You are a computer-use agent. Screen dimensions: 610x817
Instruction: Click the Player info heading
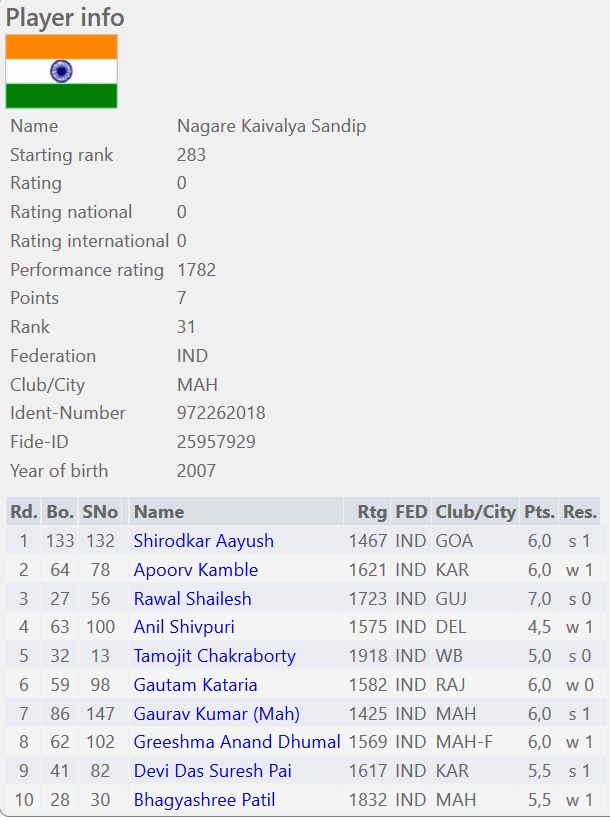click(x=65, y=17)
